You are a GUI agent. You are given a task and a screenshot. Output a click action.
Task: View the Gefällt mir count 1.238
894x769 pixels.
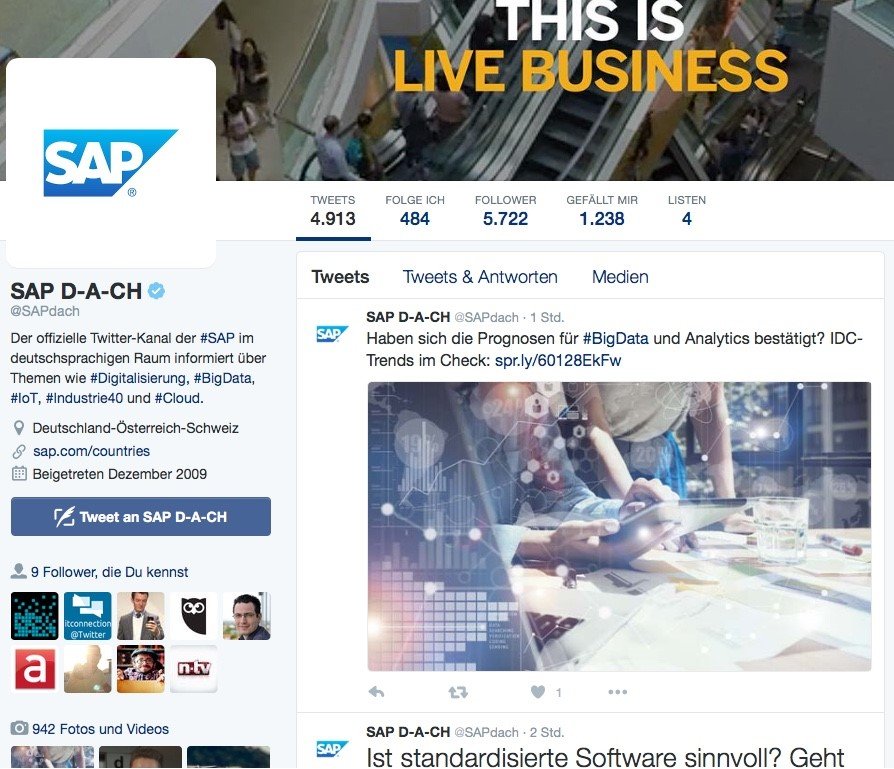[x=602, y=211]
